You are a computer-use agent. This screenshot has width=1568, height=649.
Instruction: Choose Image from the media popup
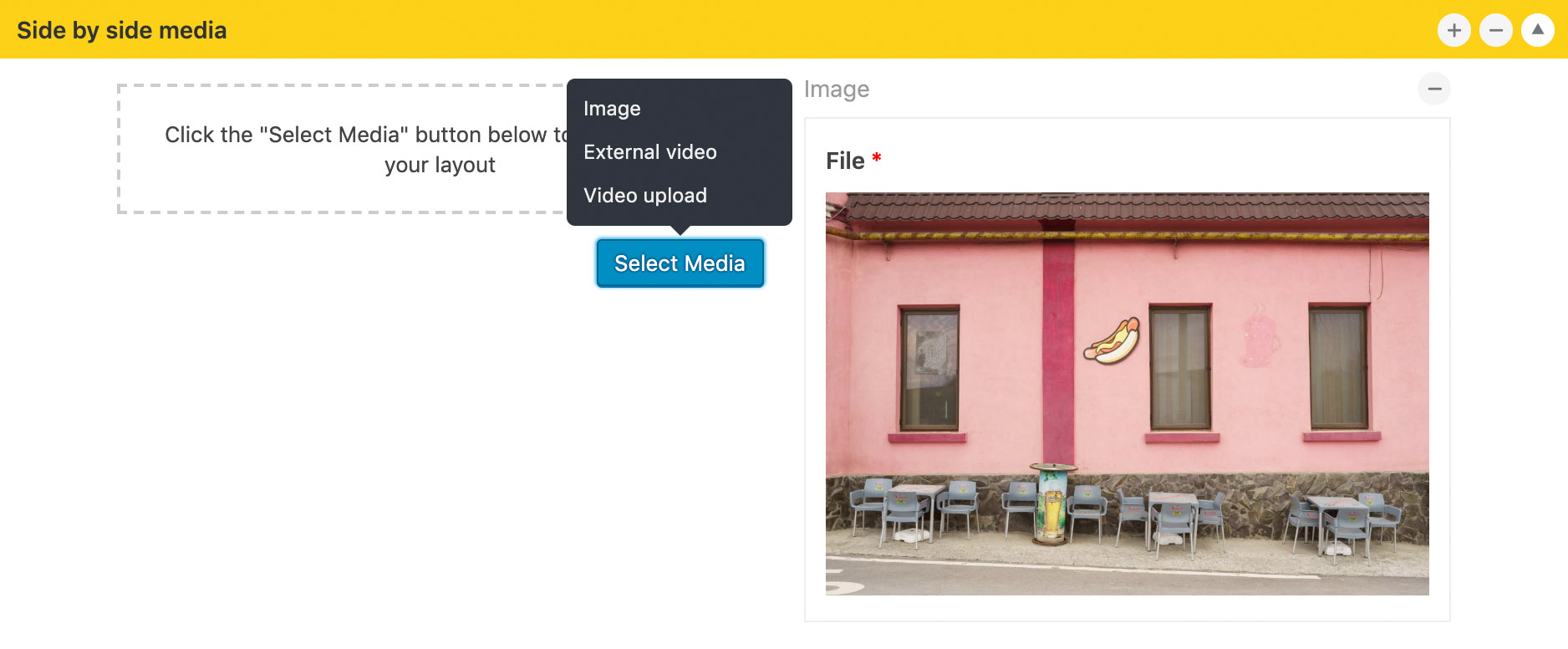pyautogui.click(x=612, y=109)
